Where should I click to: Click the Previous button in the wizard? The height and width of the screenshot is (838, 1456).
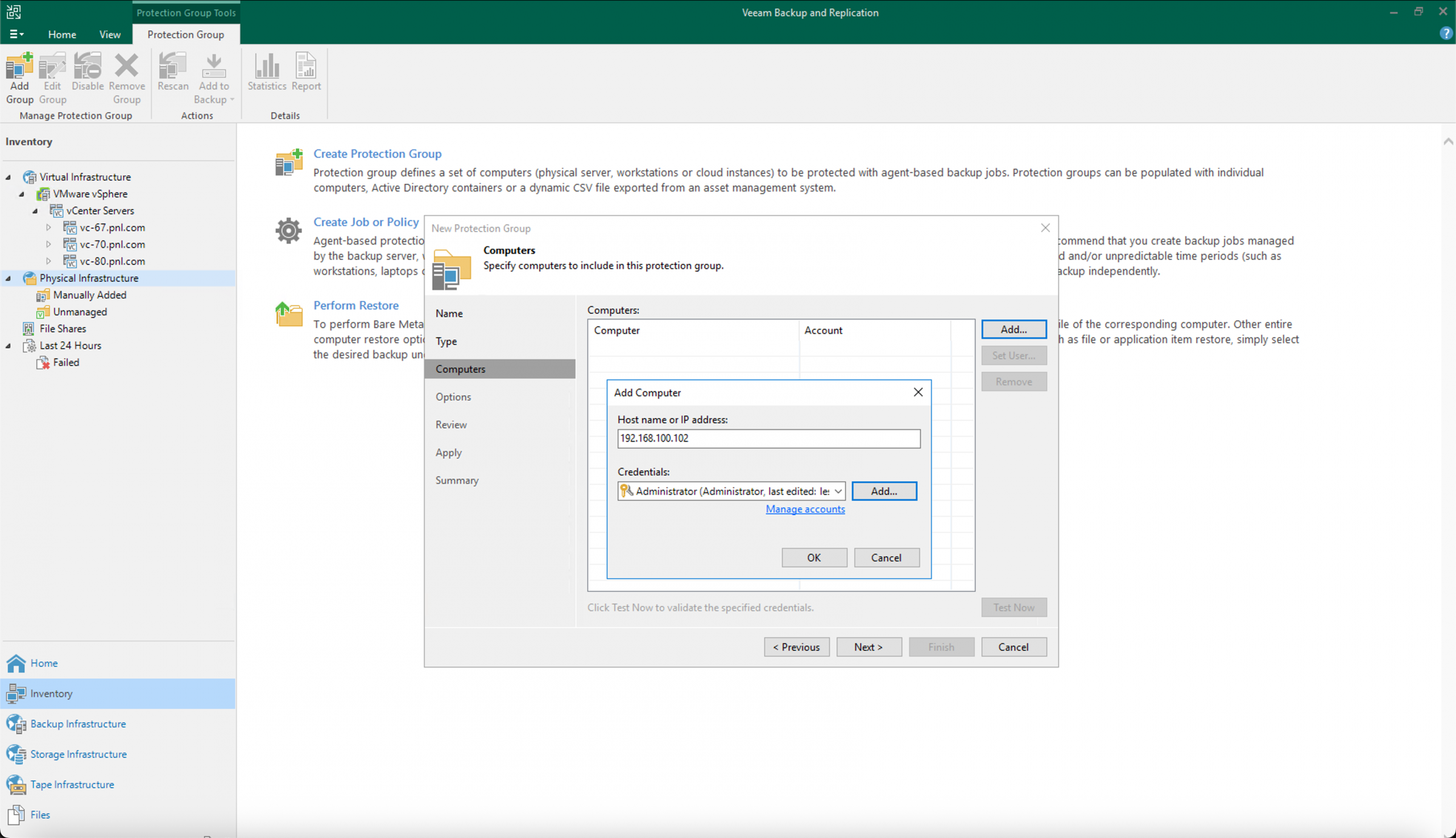coord(796,647)
